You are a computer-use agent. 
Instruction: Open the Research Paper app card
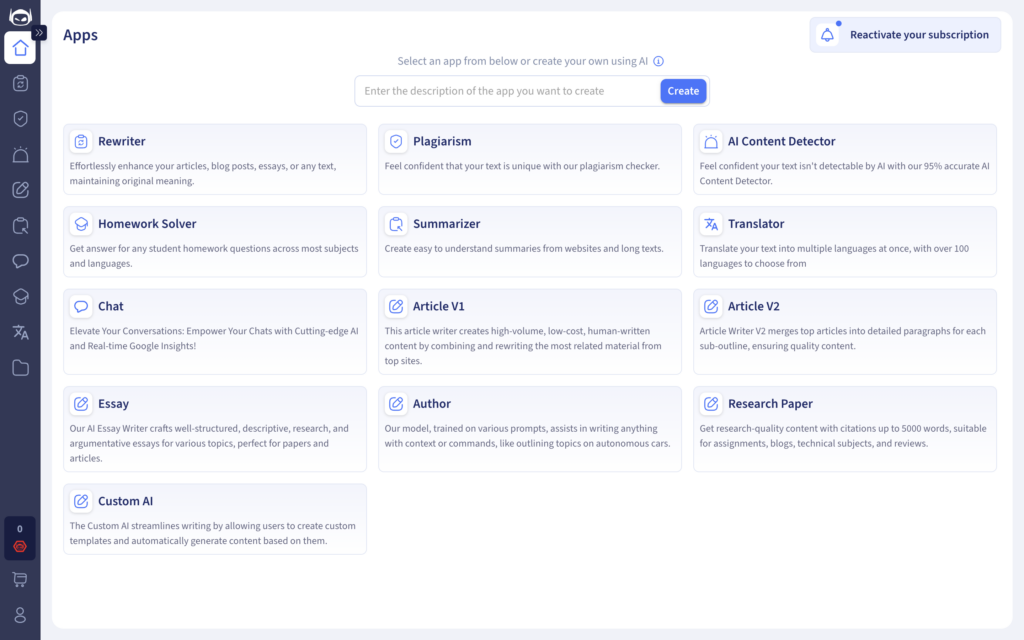(x=845, y=428)
